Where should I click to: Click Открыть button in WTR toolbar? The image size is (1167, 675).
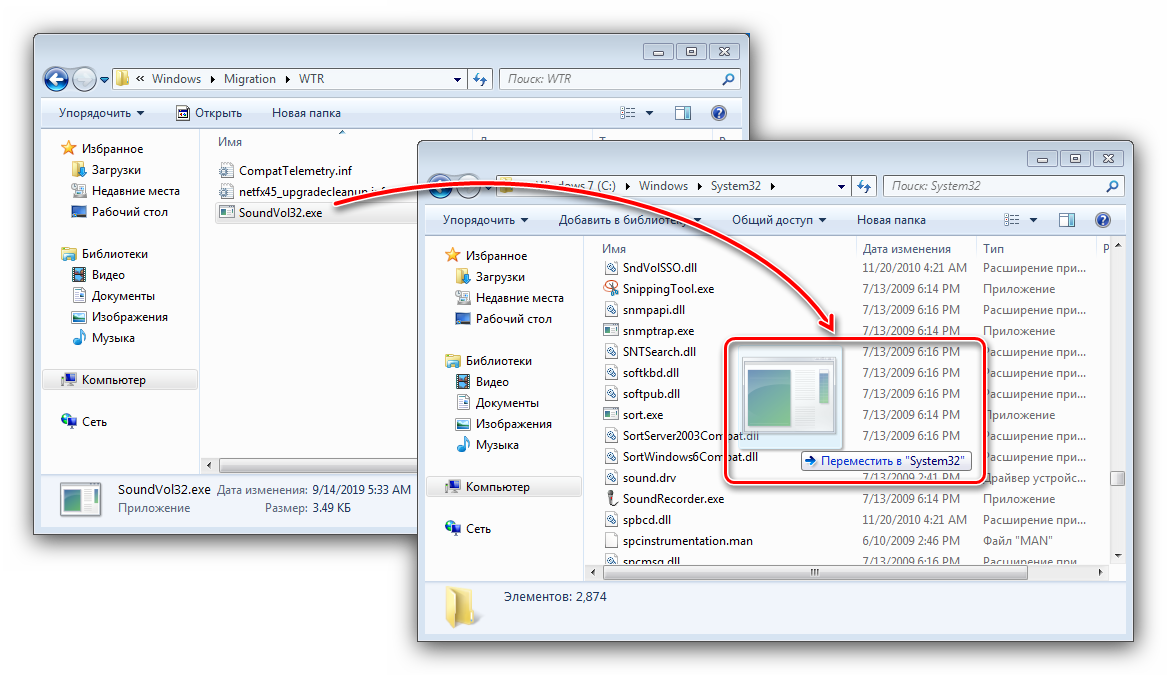coord(209,113)
